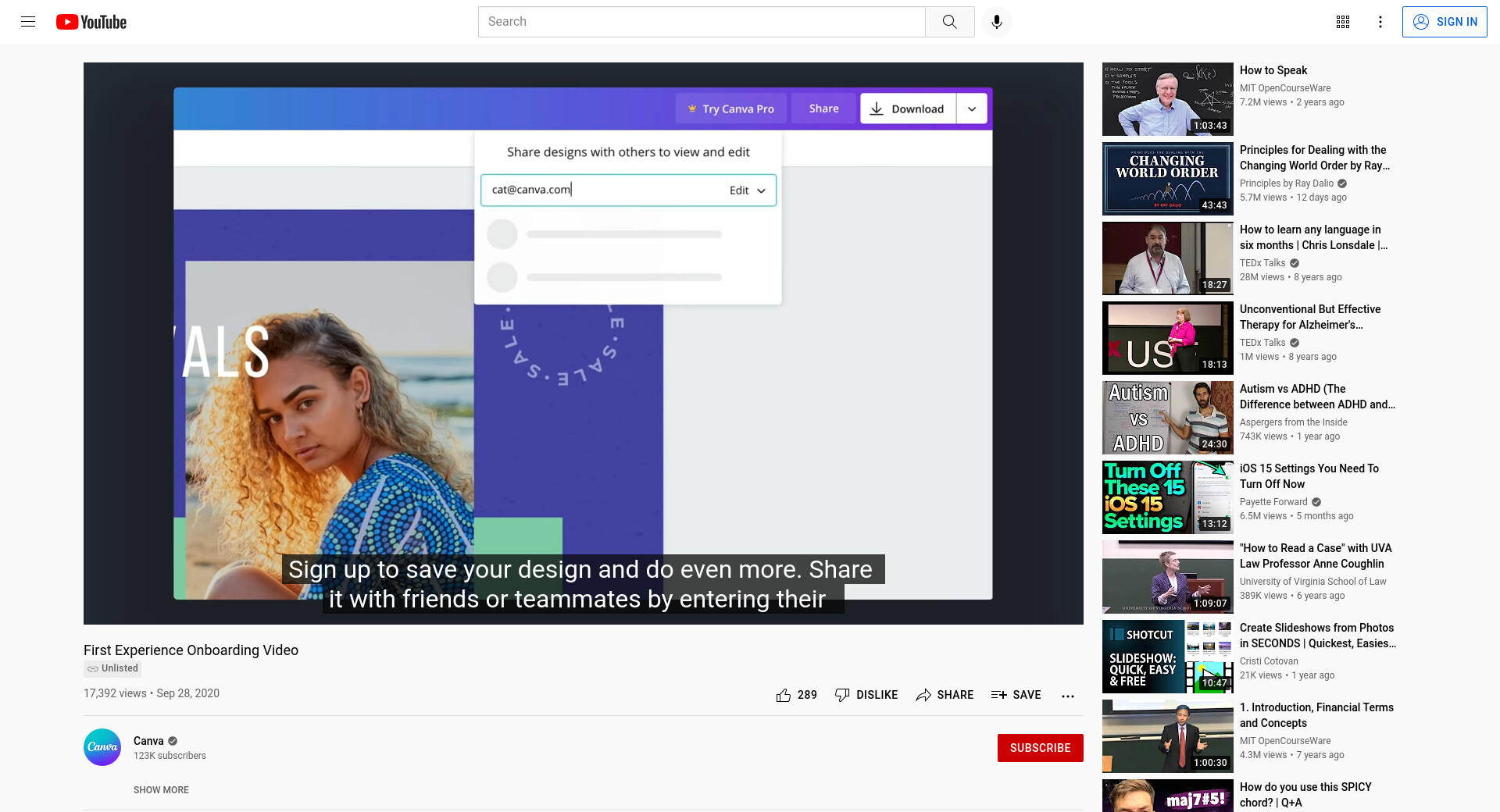Viewport: 1500px width, 812px height.
Task: Click the title How to Speak
Action: [1273, 70]
